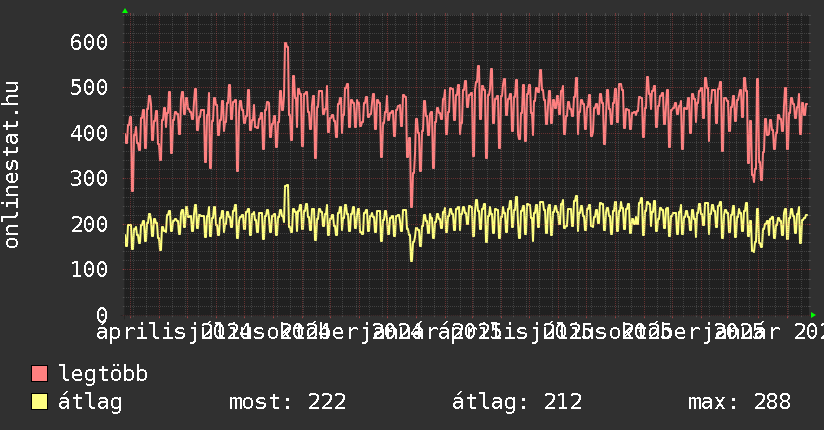Screen dimensions: 824x430
Task: Click the green arrow atop the y-axis
Action: [x=125, y=11]
